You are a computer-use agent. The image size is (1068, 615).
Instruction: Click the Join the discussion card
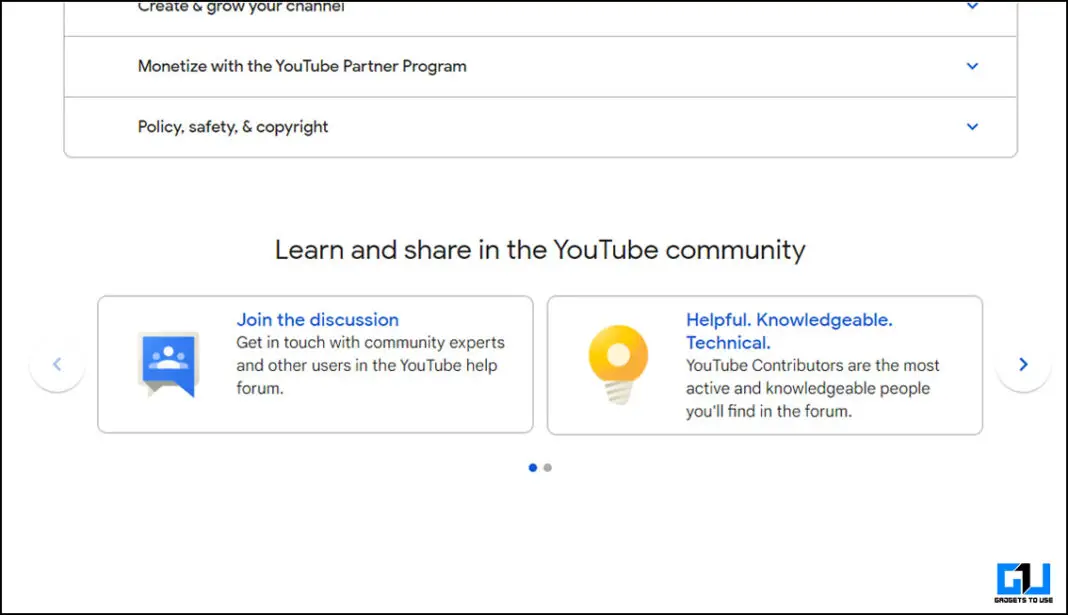coord(315,364)
